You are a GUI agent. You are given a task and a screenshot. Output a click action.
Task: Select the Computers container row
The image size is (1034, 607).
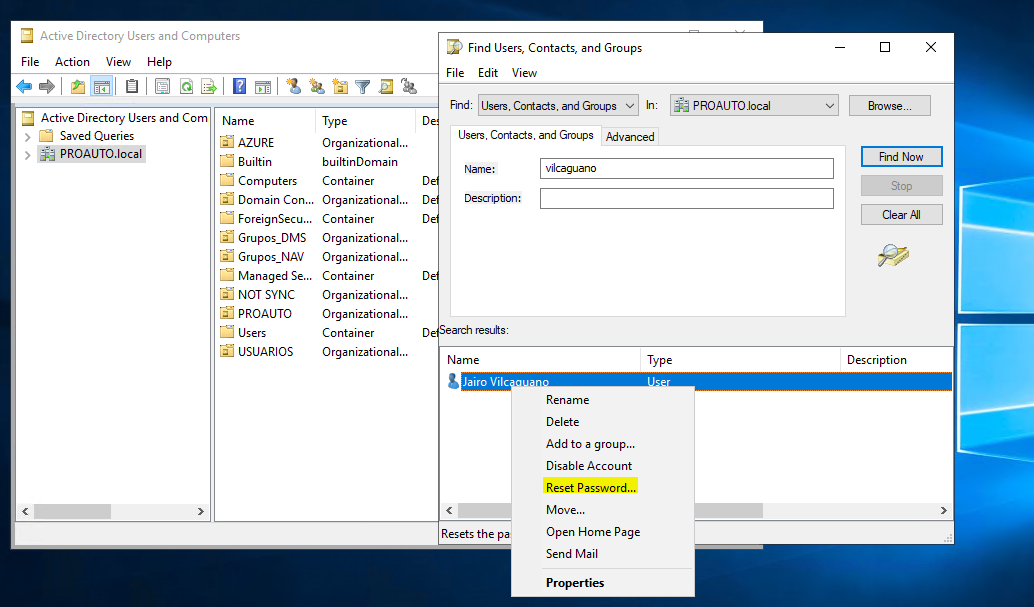[328, 180]
